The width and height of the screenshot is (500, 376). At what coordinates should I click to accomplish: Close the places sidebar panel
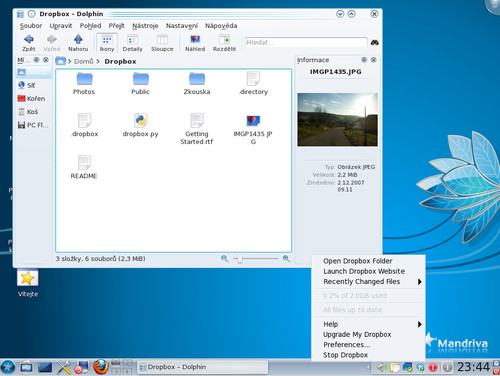(x=46, y=60)
